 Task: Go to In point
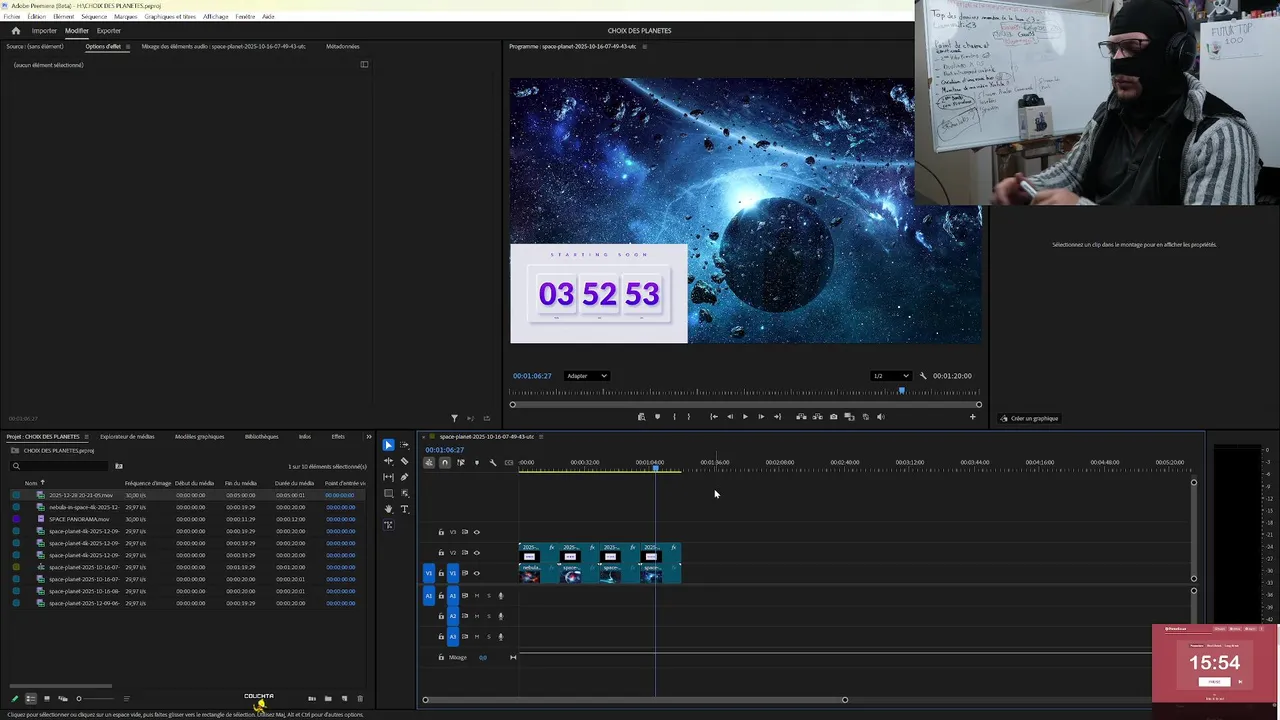(x=714, y=417)
